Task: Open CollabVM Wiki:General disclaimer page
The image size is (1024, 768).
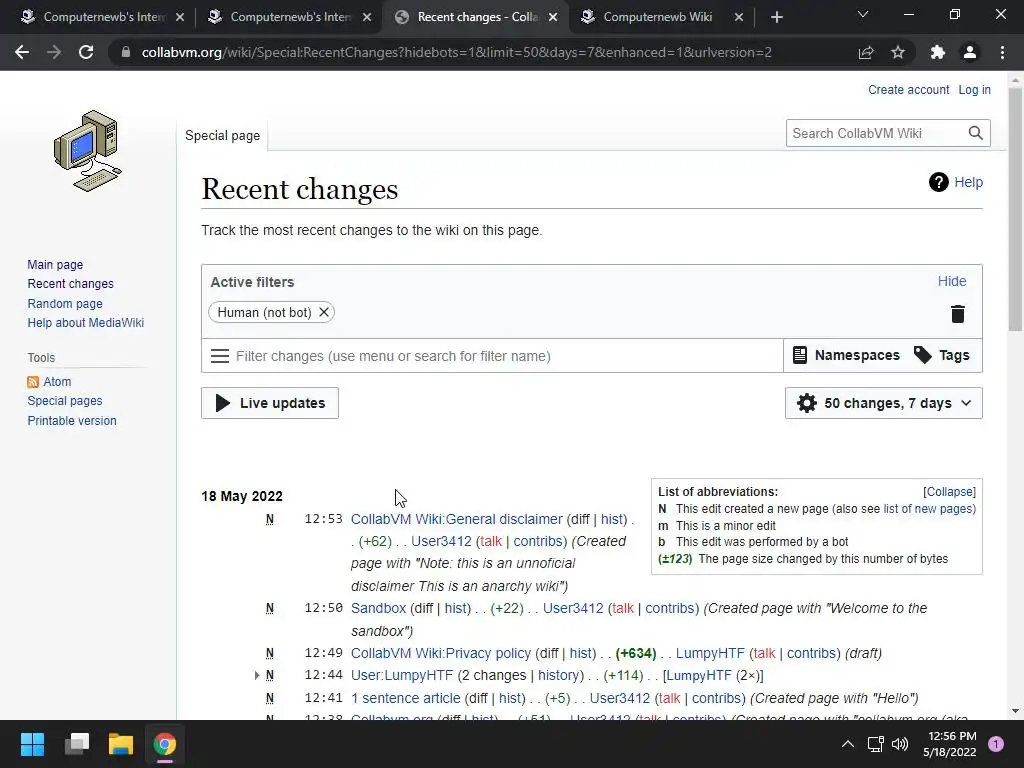Action: click(x=456, y=519)
